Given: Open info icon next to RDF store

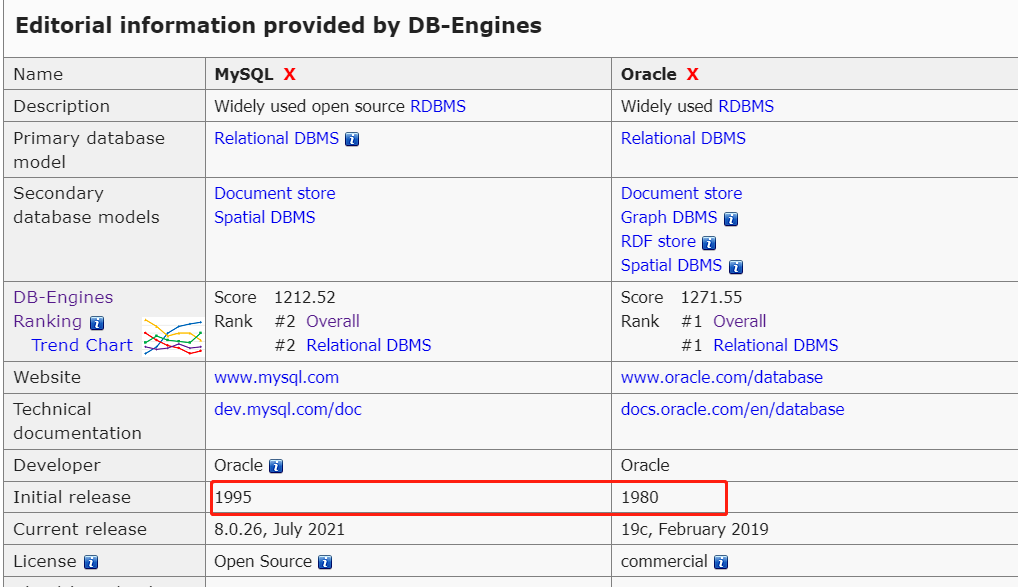Looking at the screenshot, I should [709, 243].
